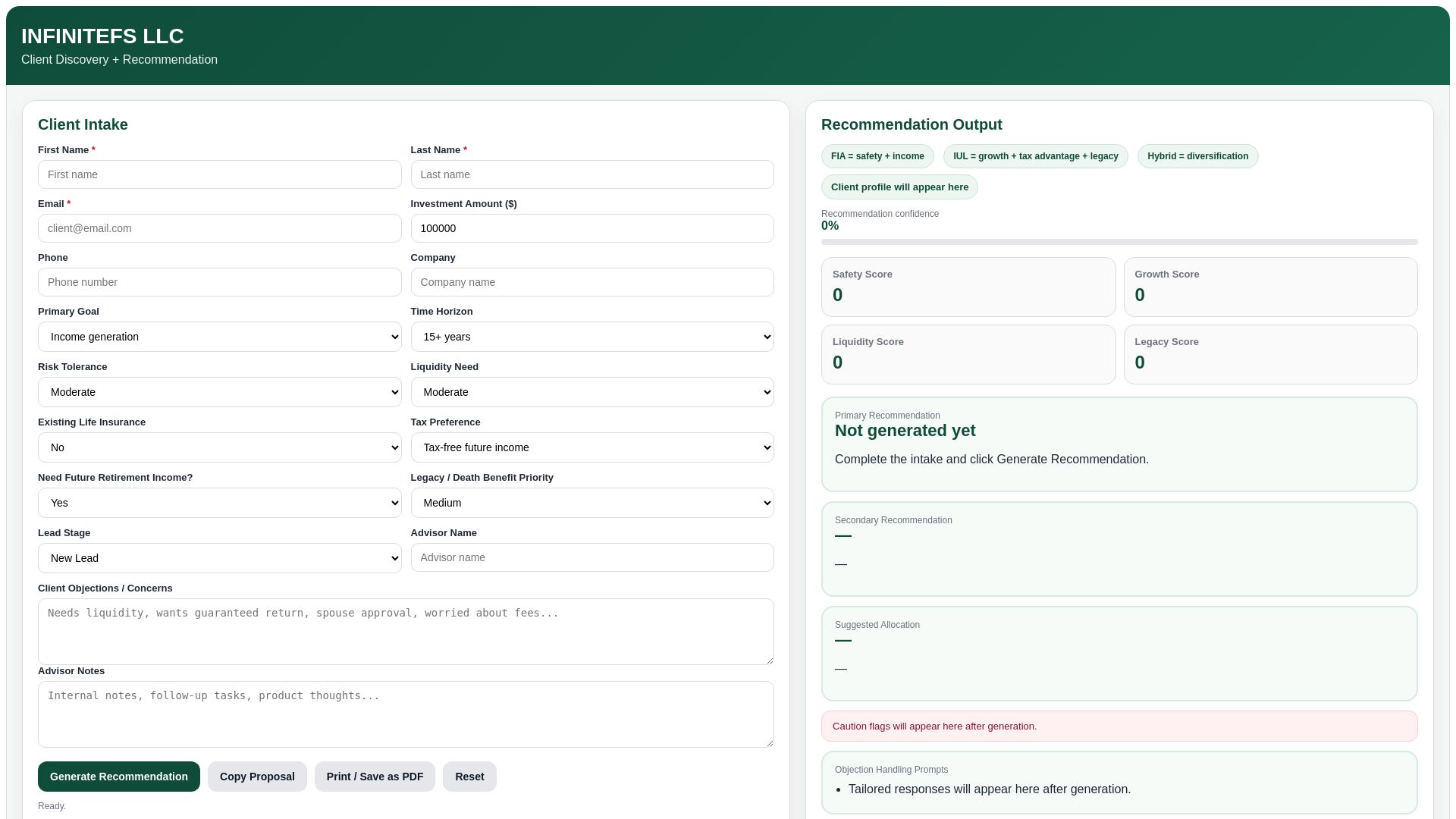Open the Existing Life Insurance dropdown
The width and height of the screenshot is (1456, 819).
coord(219,447)
